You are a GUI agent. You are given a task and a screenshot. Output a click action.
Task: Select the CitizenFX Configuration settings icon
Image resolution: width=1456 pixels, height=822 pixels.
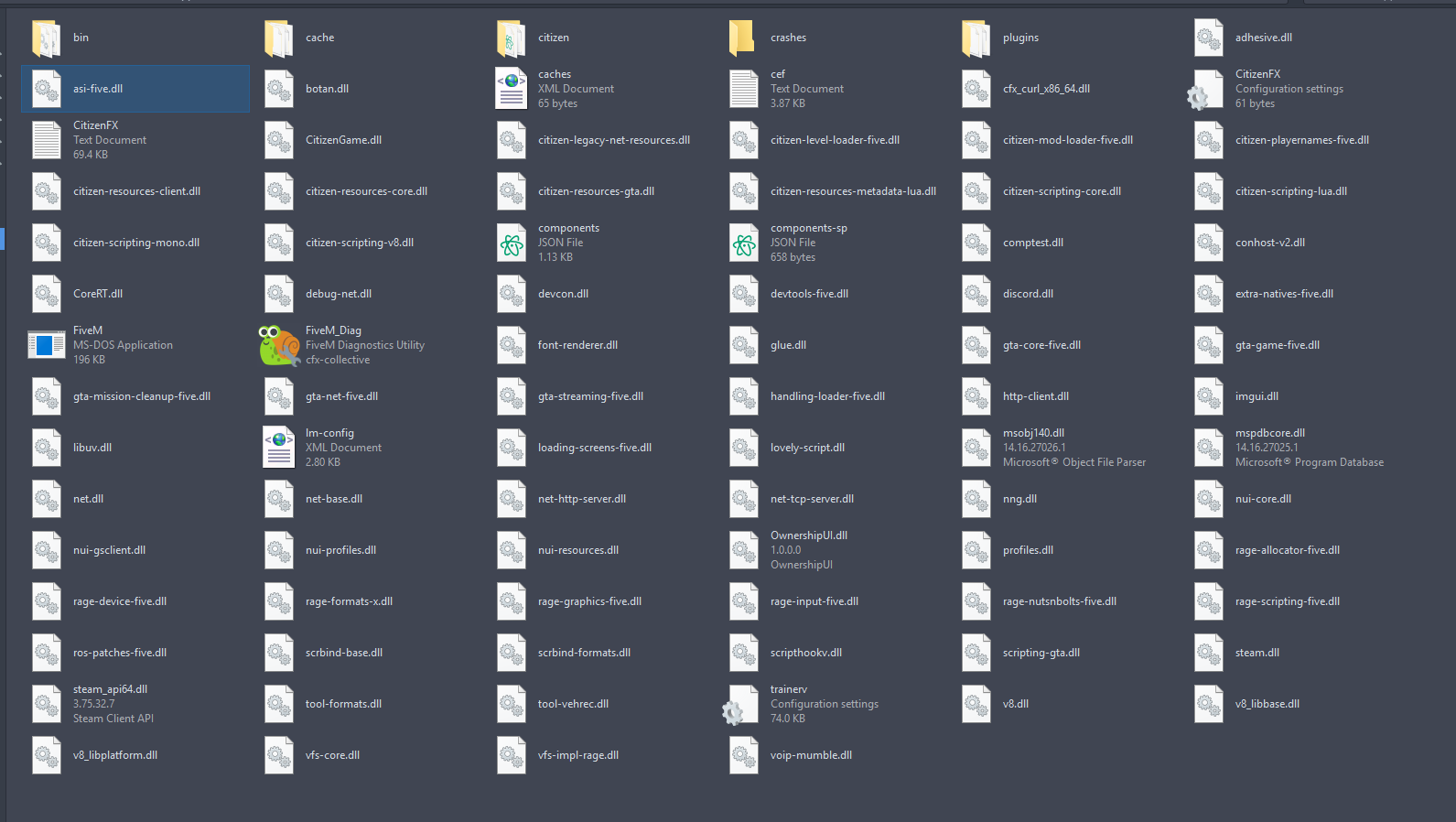coord(1205,91)
